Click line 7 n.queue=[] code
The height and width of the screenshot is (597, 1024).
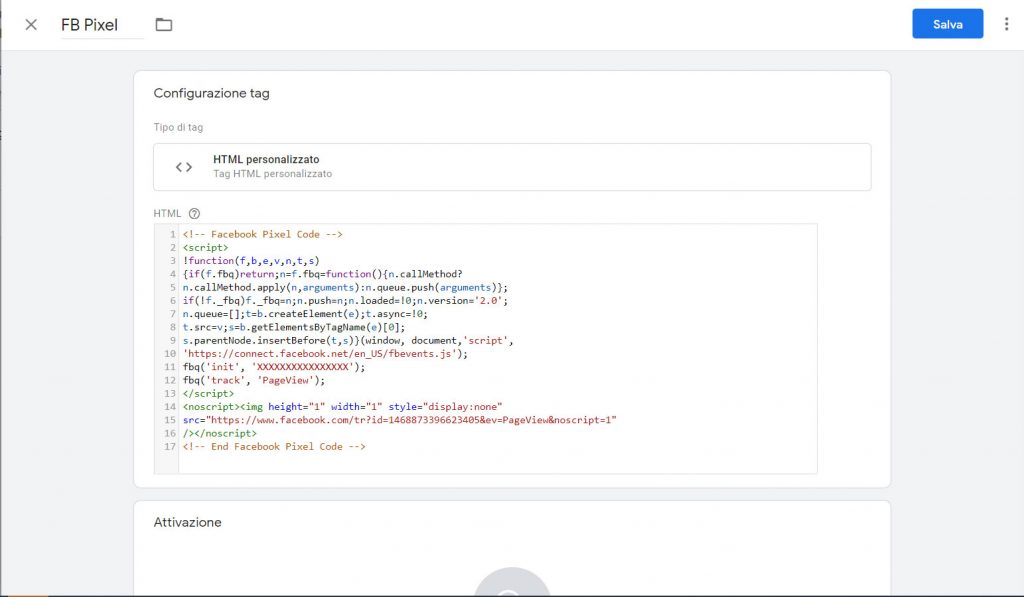click(214, 314)
